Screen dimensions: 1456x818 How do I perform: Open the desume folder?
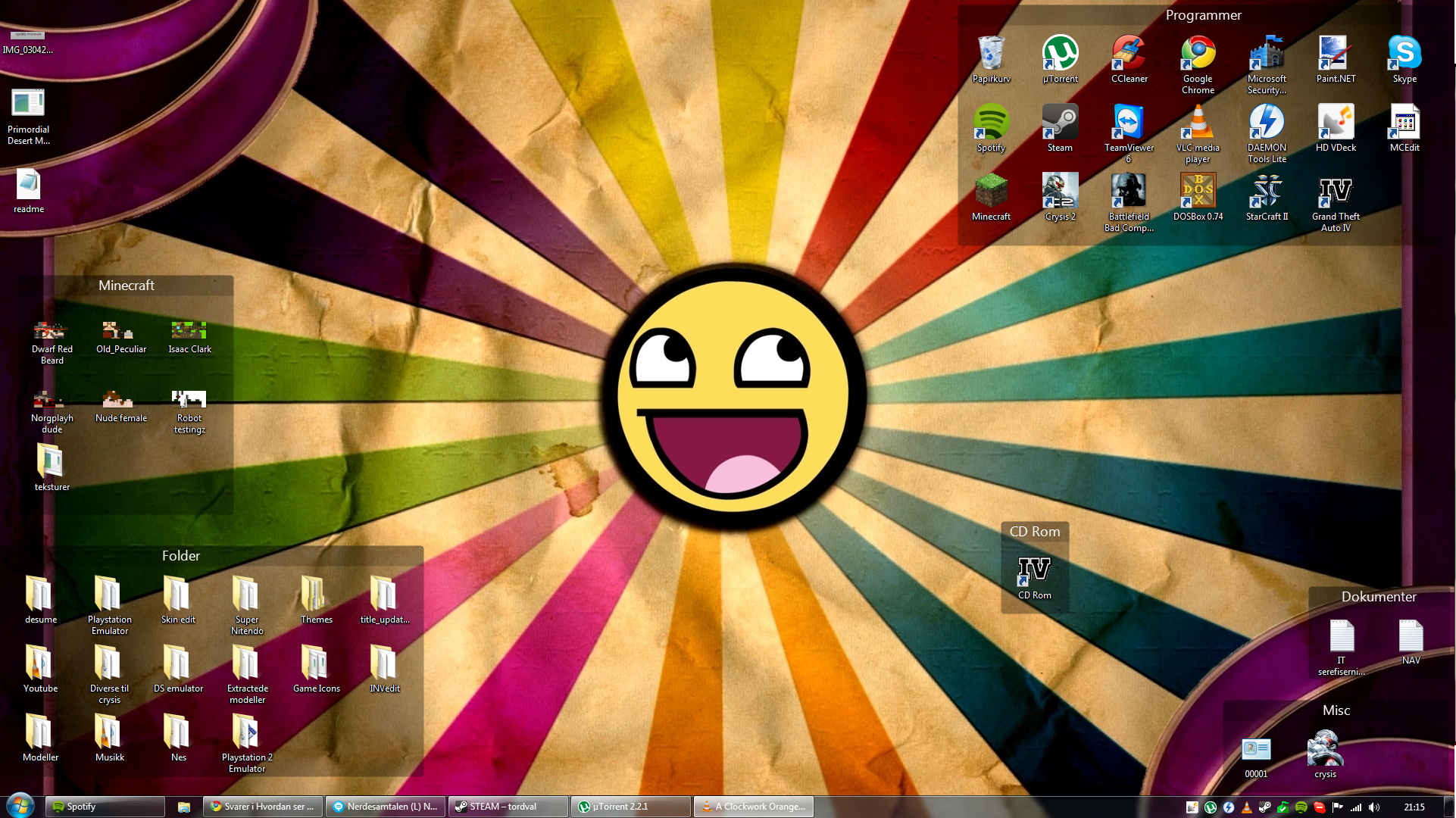tap(40, 600)
